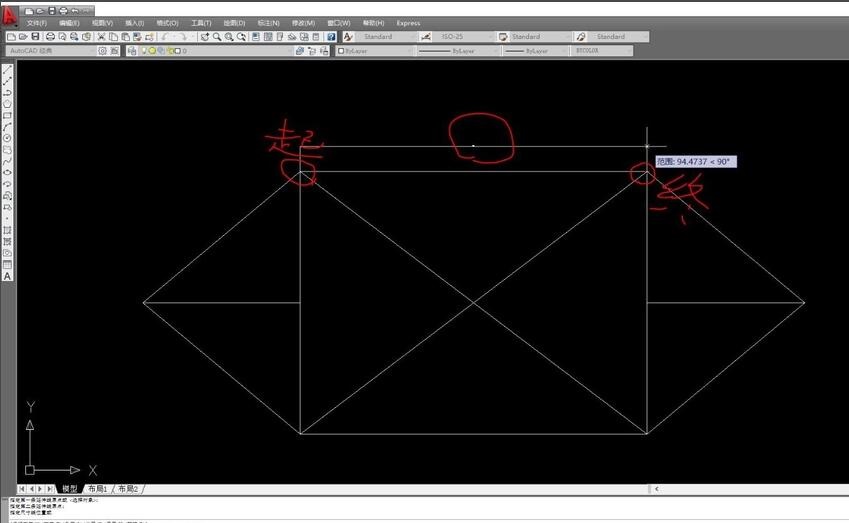Switch to the 布局2 tab
This screenshot has width=849, height=523.
(128, 489)
